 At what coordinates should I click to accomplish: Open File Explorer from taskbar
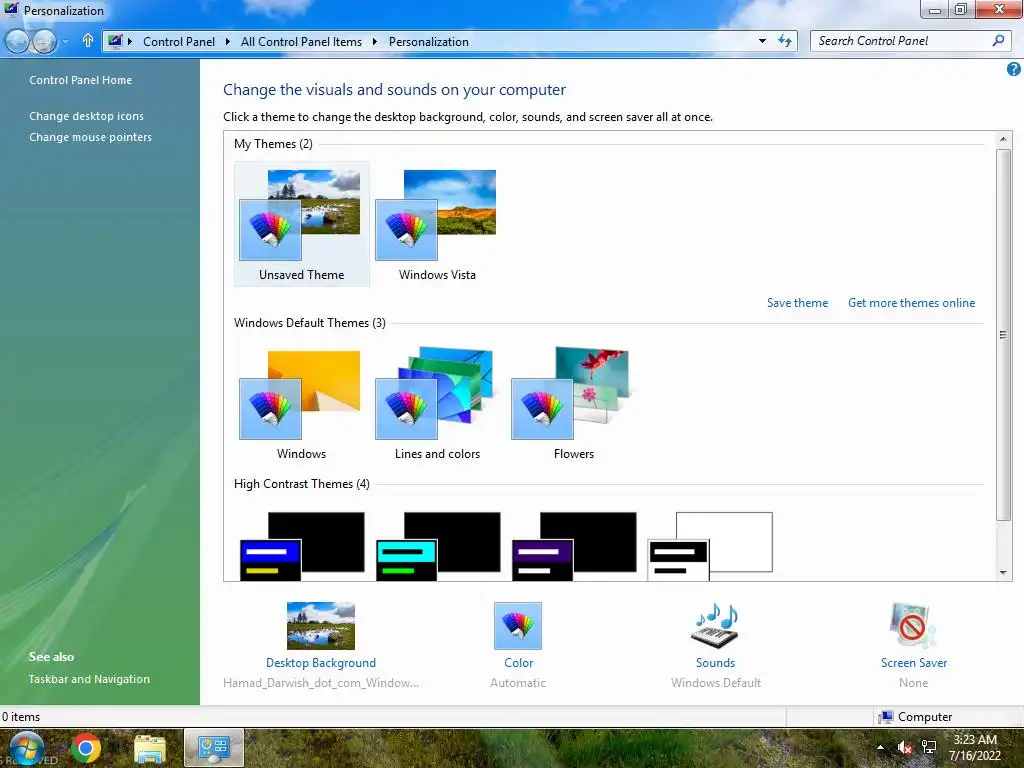150,748
